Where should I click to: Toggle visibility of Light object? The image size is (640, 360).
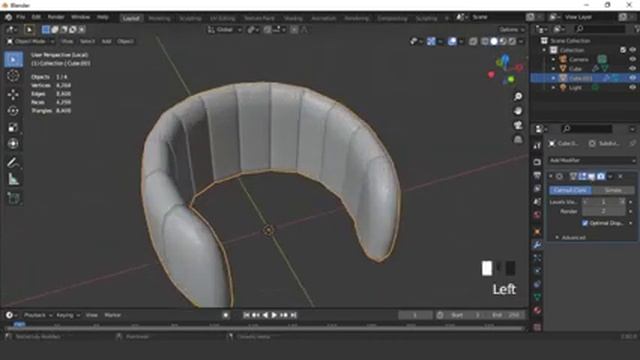[x=632, y=87]
